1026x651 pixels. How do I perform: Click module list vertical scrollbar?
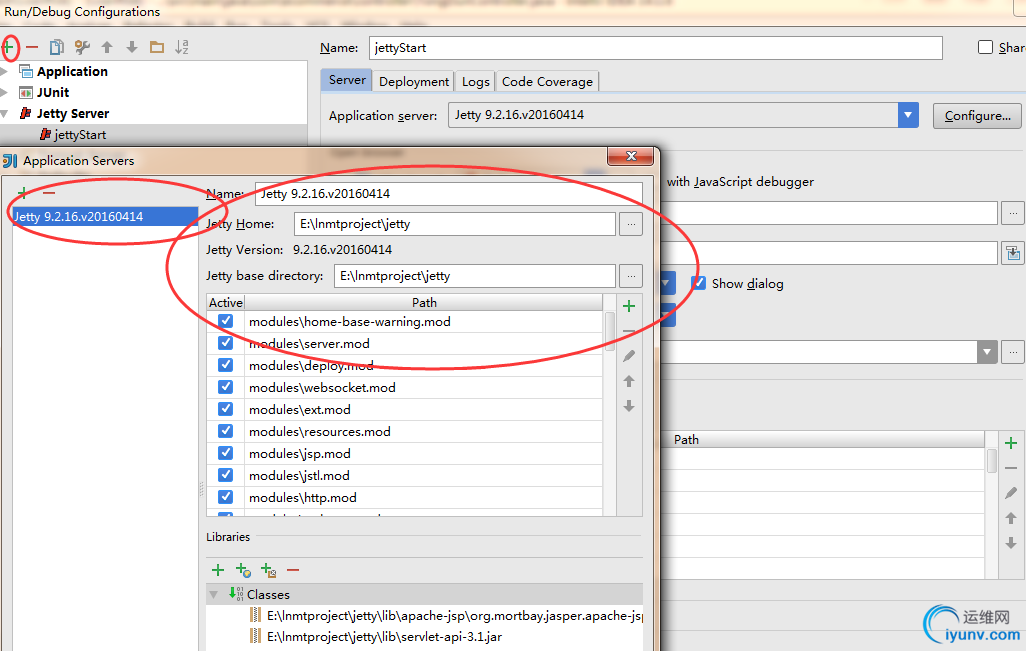[x=610, y=330]
